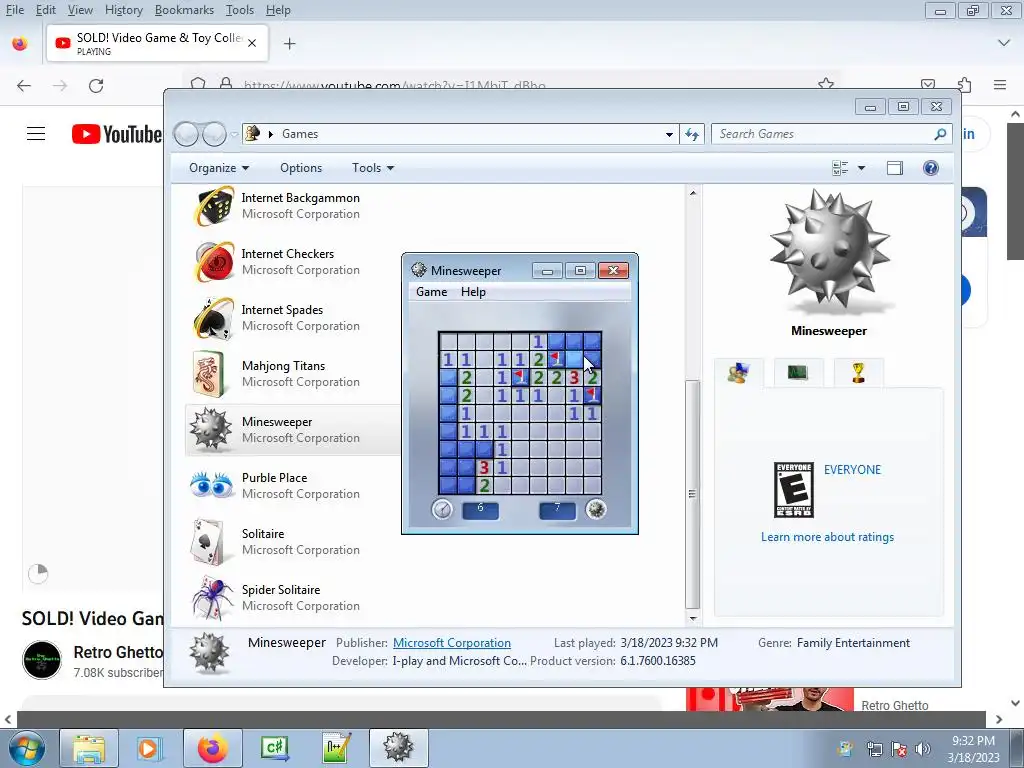
Task: Click the Minesweeper taskbar icon
Action: point(399,748)
